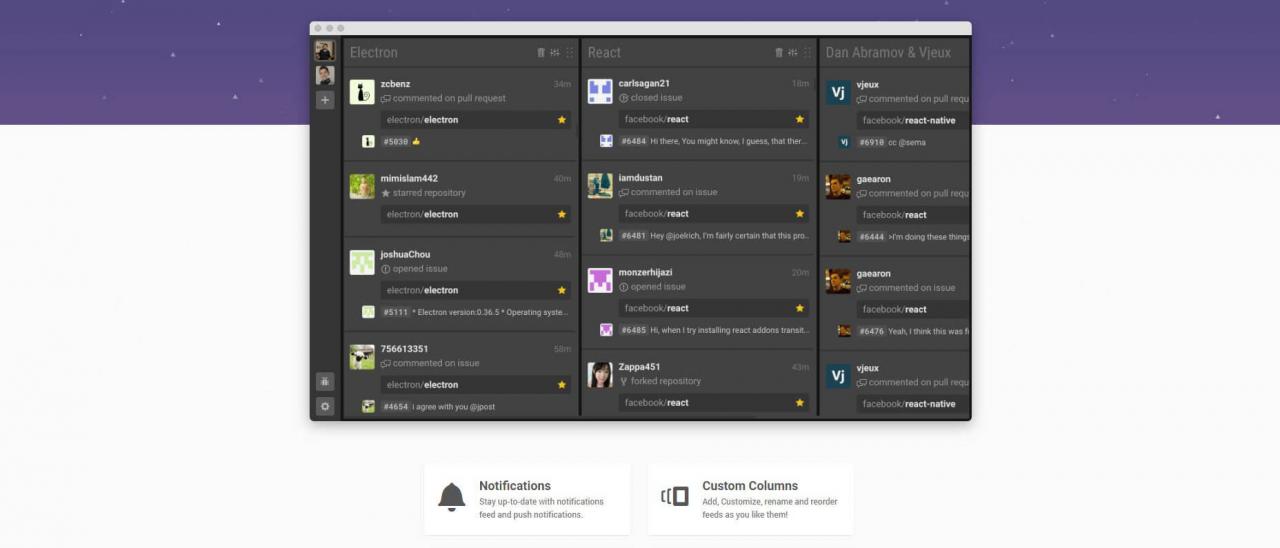Open the settings gear in sidebar
1280x548 pixels.
click(x=325, y=406)
